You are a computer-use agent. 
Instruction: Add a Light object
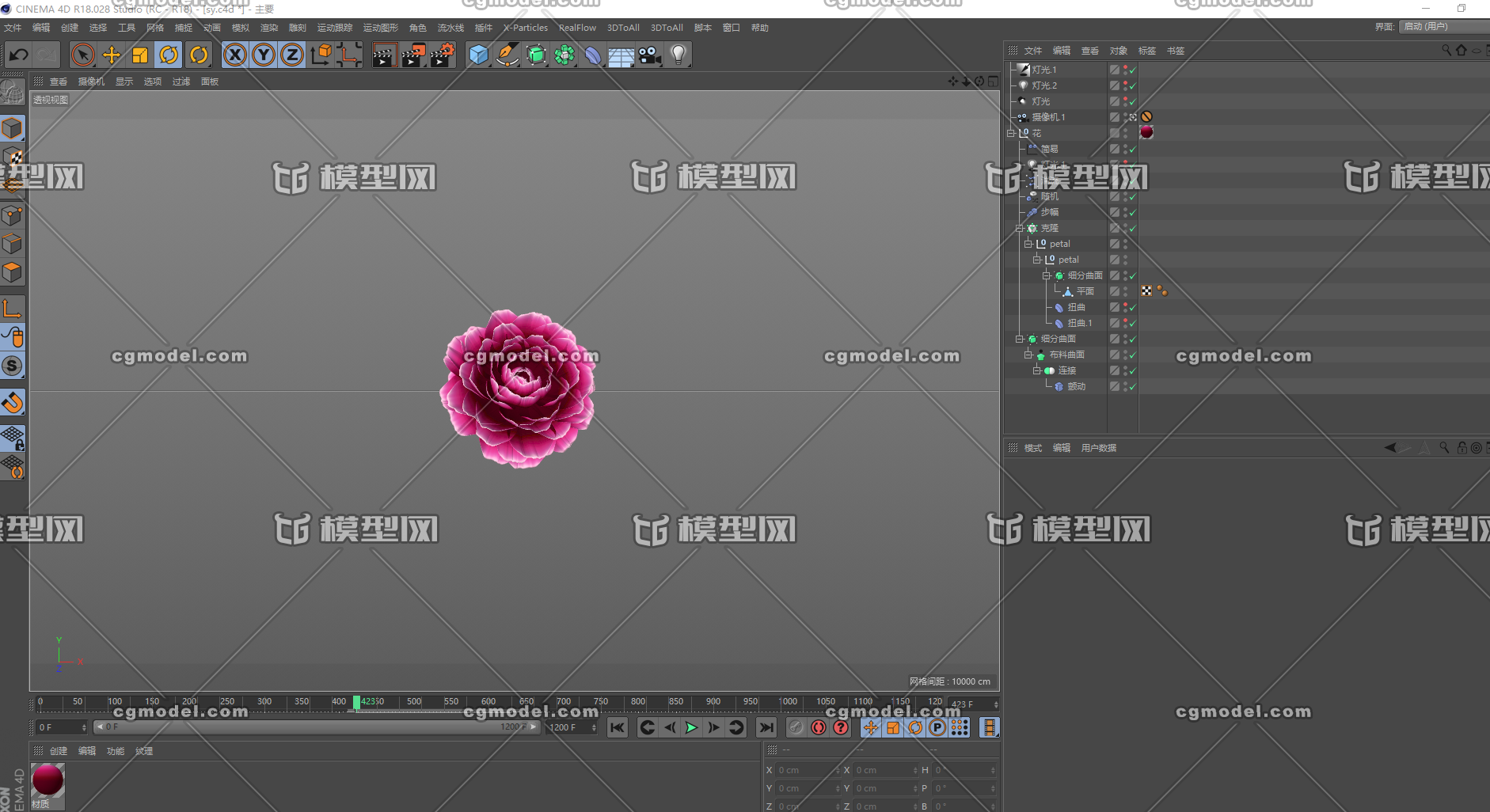coord(678,55)
